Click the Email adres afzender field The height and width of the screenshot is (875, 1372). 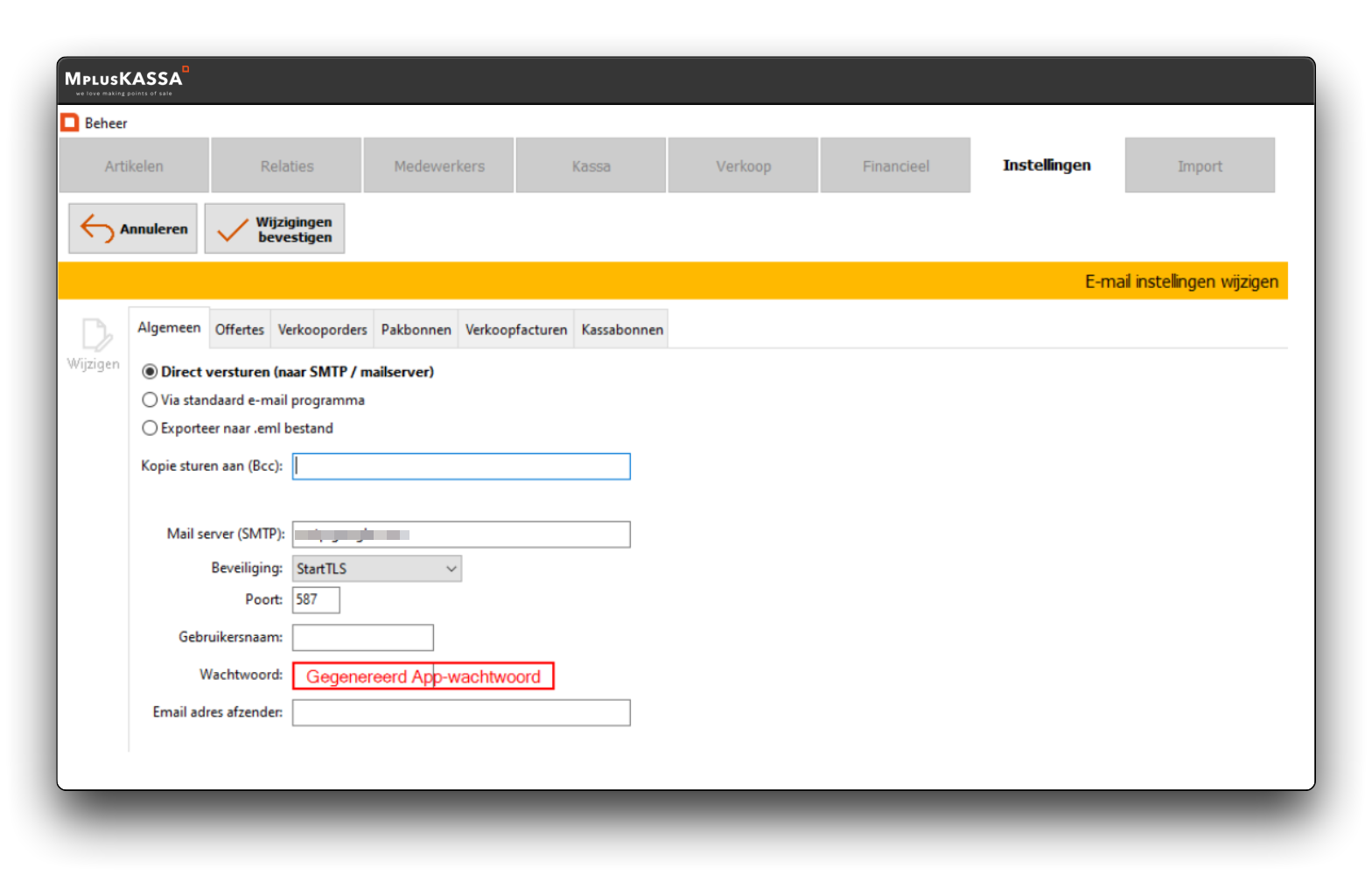point(461,713)
